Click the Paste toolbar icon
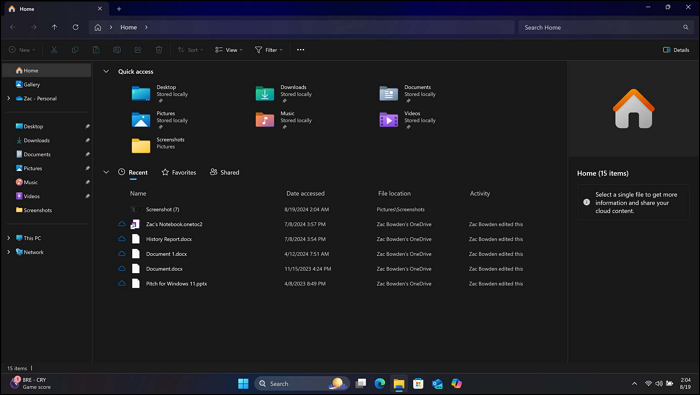Viewport: 700px width, 395px height. [96, 50]
